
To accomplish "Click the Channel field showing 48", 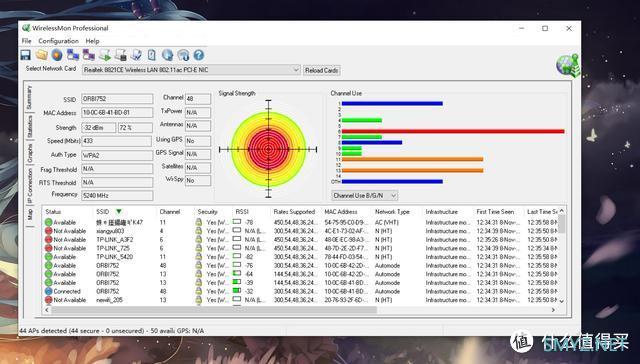I will click(x=198, y=98).
